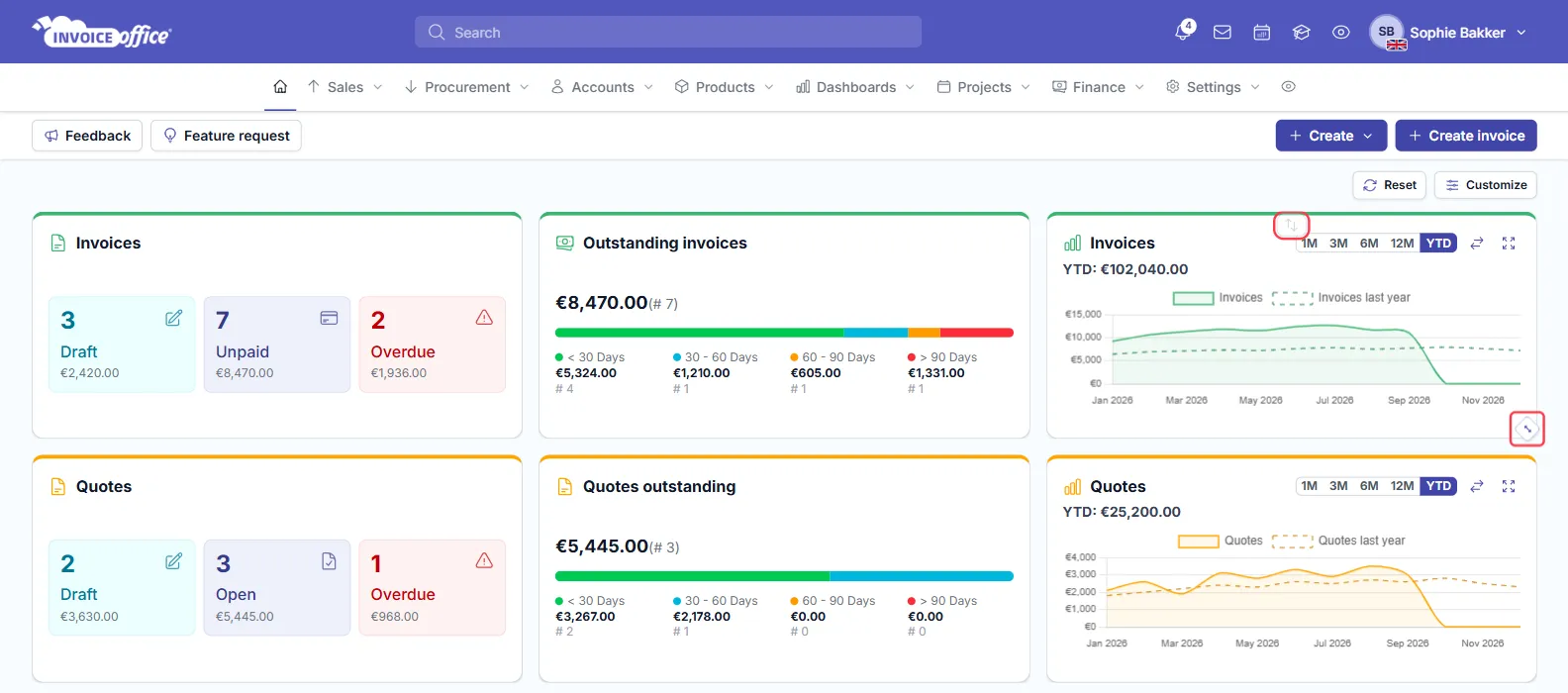Click the Unpaid invoices card icon
The height and width of the screenshot is (693, 1568).
[x=329, y=318]
